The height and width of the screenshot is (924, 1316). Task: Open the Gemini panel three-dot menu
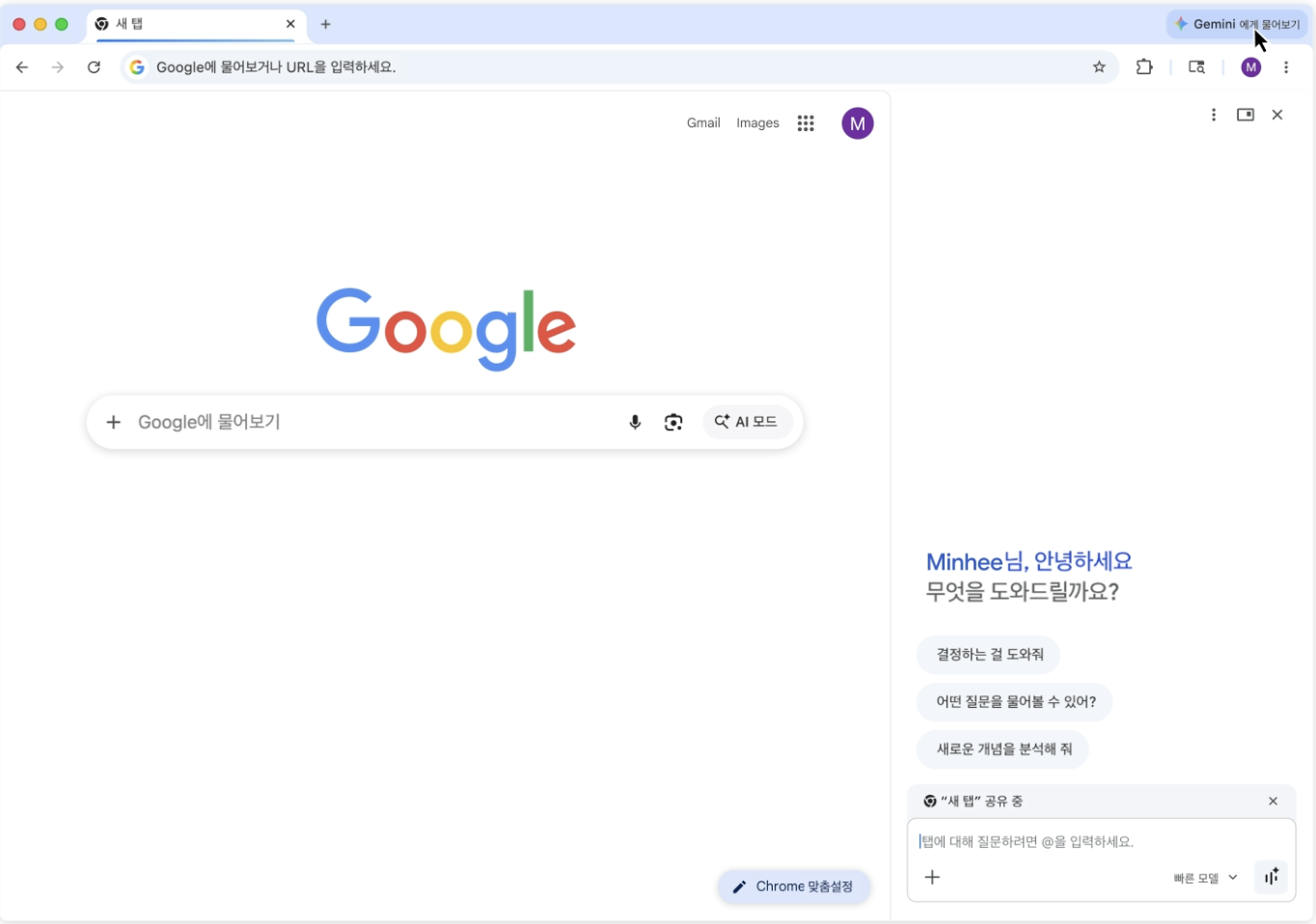[x=1213, y=114]
